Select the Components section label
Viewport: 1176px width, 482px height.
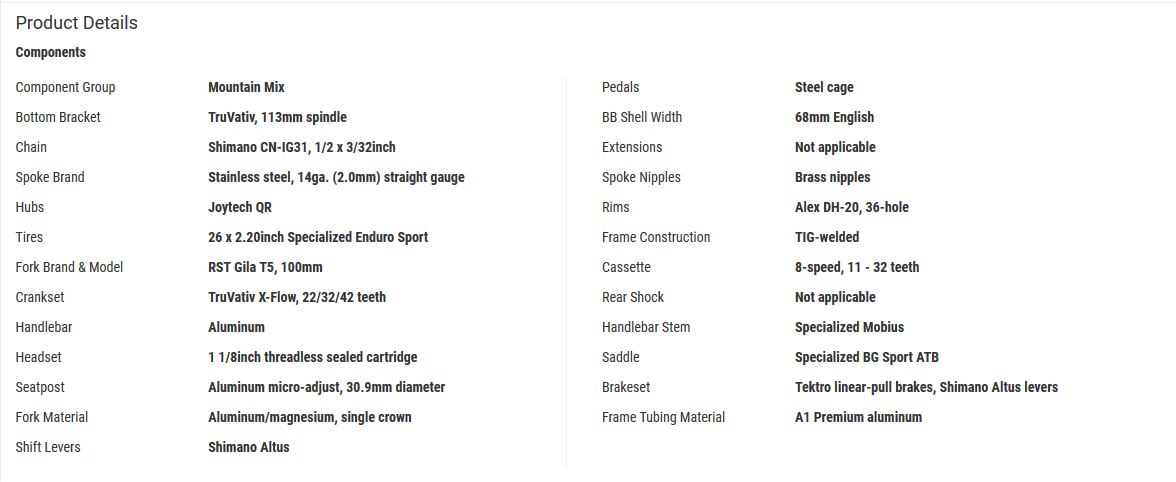tap(50, 52)
